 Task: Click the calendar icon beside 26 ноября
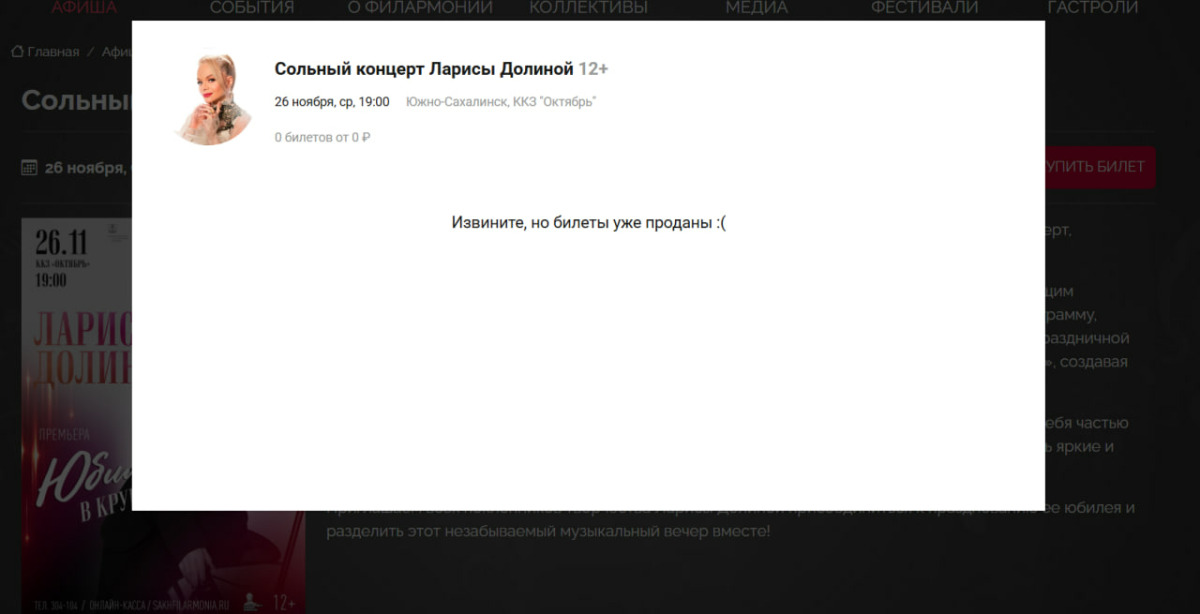coord(29,167)
